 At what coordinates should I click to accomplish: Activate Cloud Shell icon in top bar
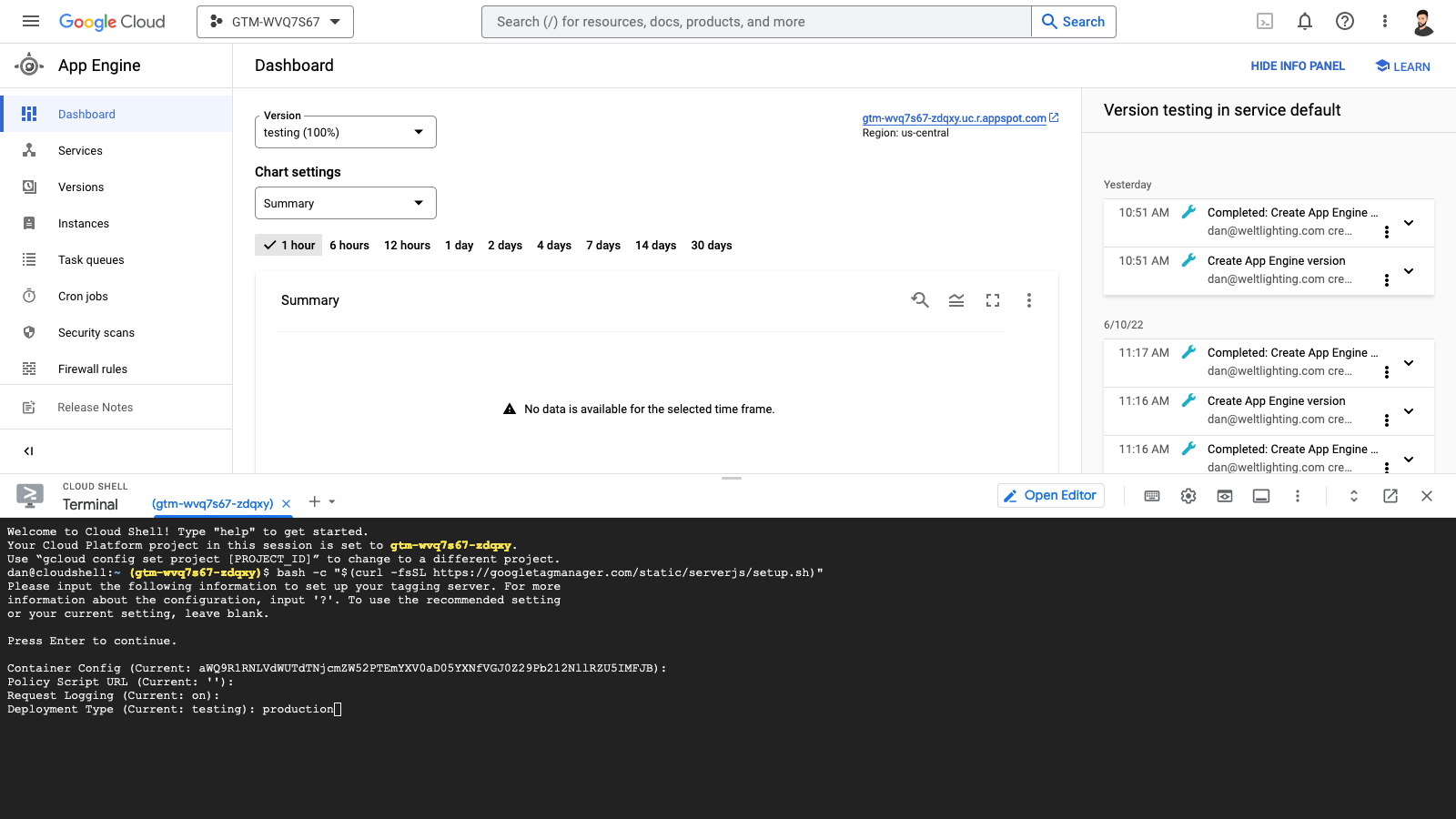tap(1265, 21)
